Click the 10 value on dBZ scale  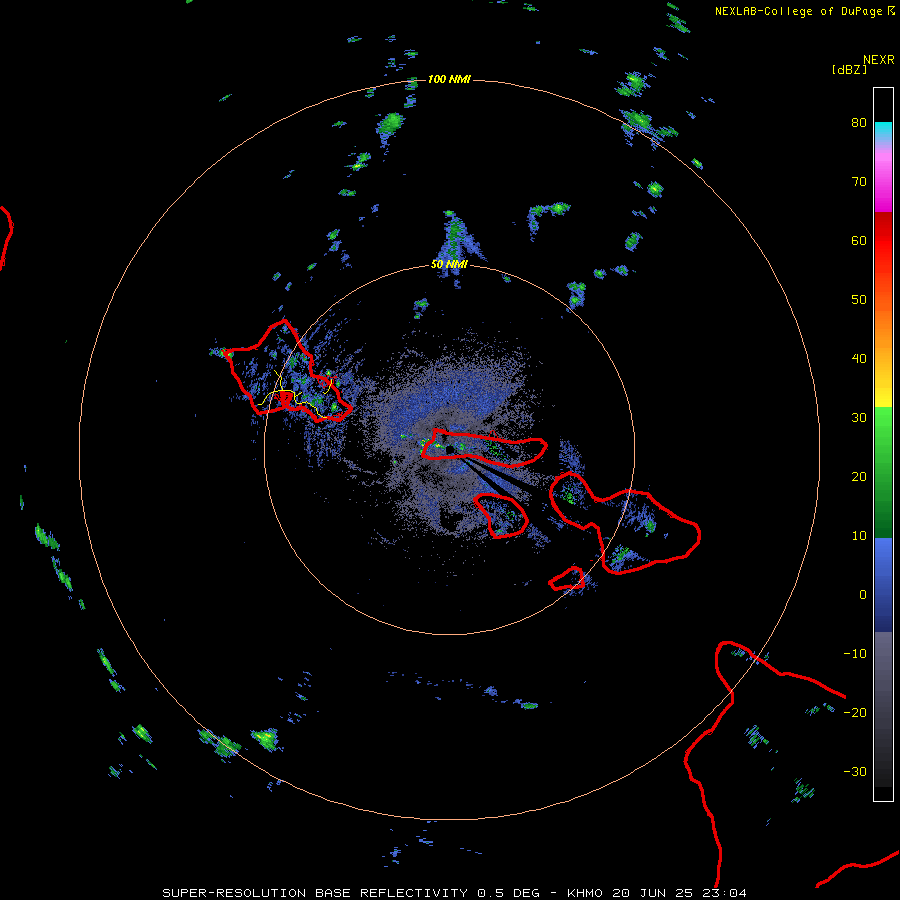pos(859,536)
